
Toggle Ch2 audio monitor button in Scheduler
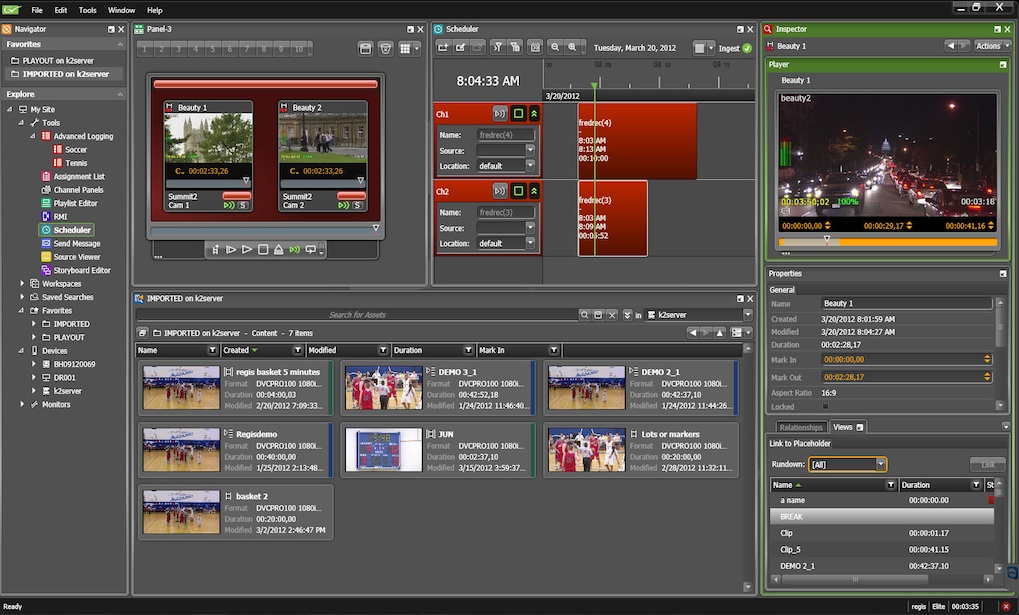499,191
